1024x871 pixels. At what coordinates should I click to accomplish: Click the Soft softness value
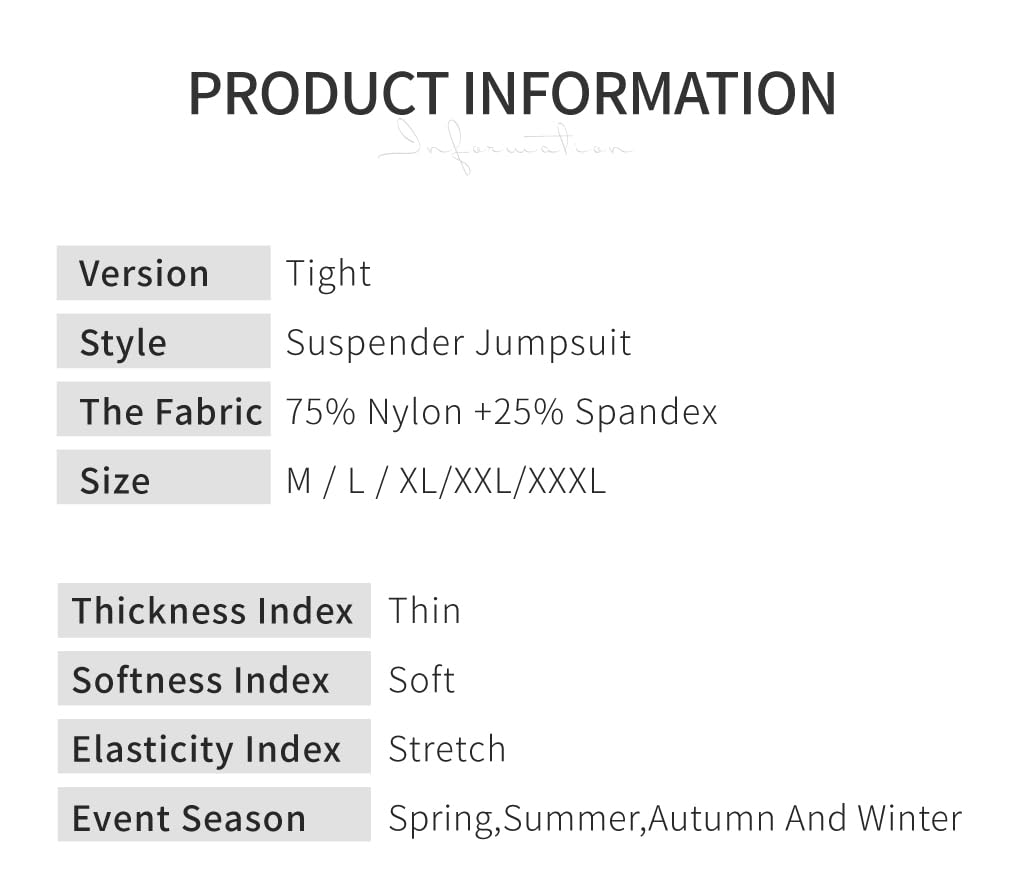pos(421,680)
